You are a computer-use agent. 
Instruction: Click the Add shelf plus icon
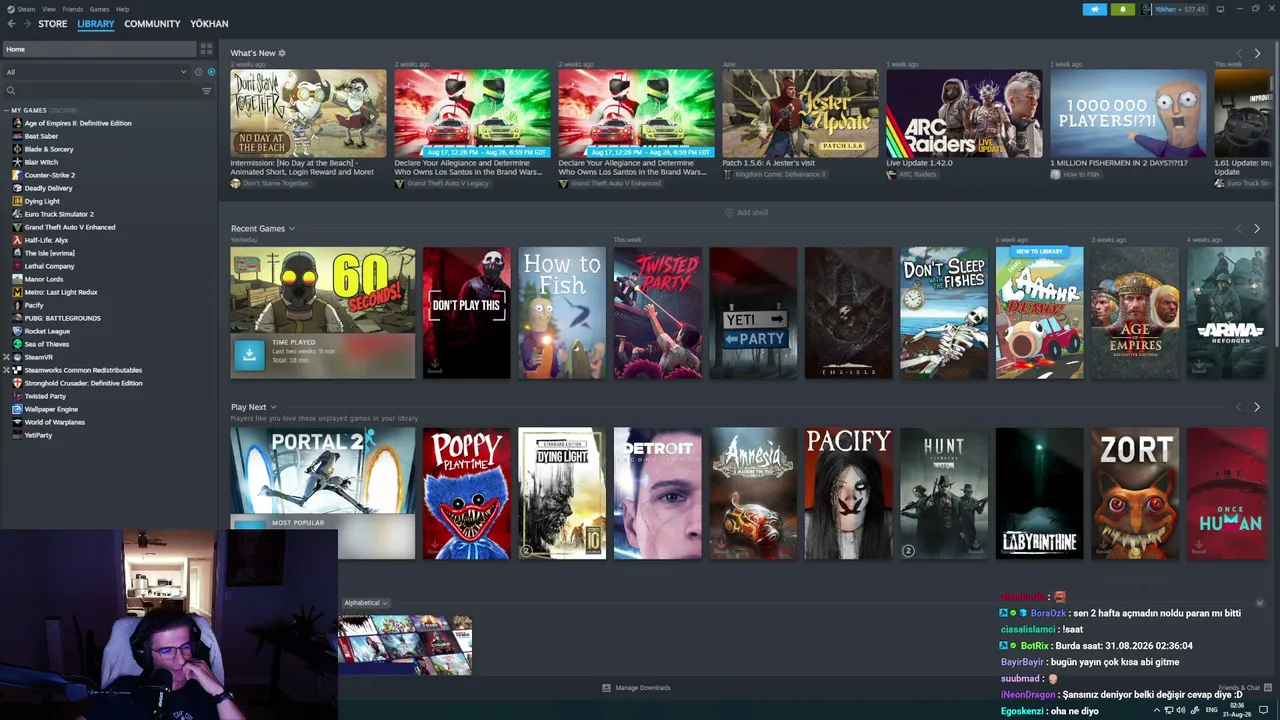point(729,212)
